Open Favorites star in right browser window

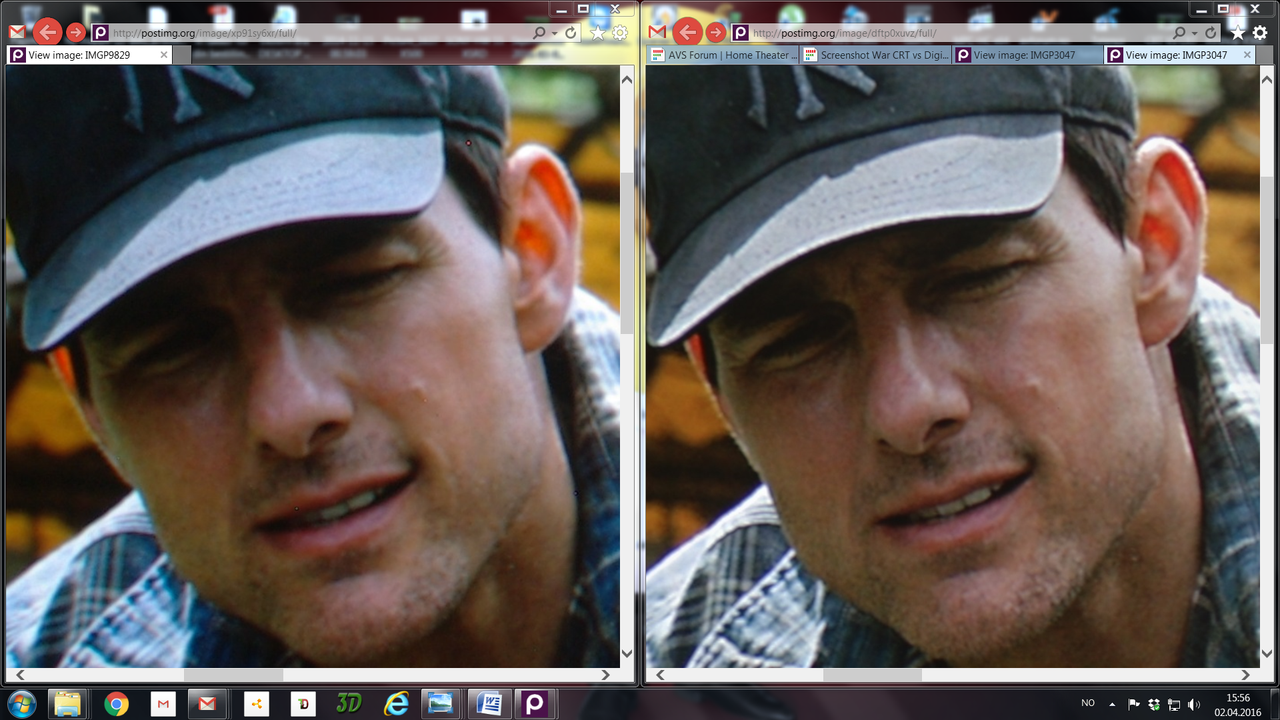click(1238, 33)
